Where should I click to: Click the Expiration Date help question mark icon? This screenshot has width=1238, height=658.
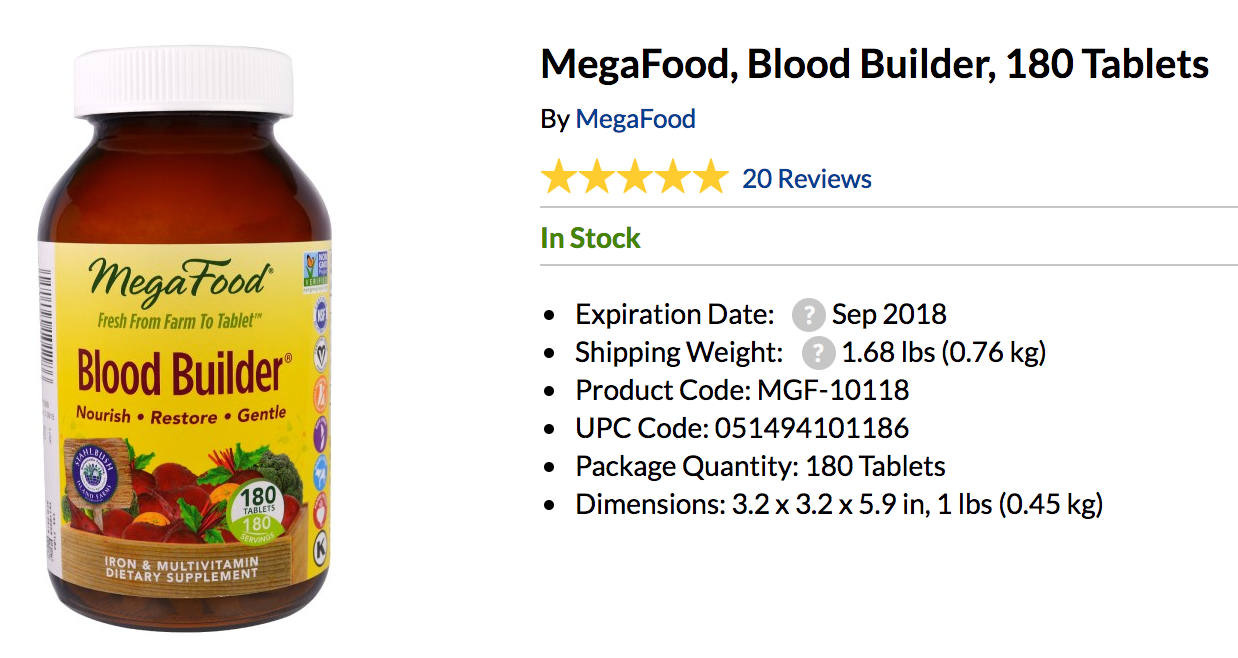pyautogui.click(x=808, y=314)
